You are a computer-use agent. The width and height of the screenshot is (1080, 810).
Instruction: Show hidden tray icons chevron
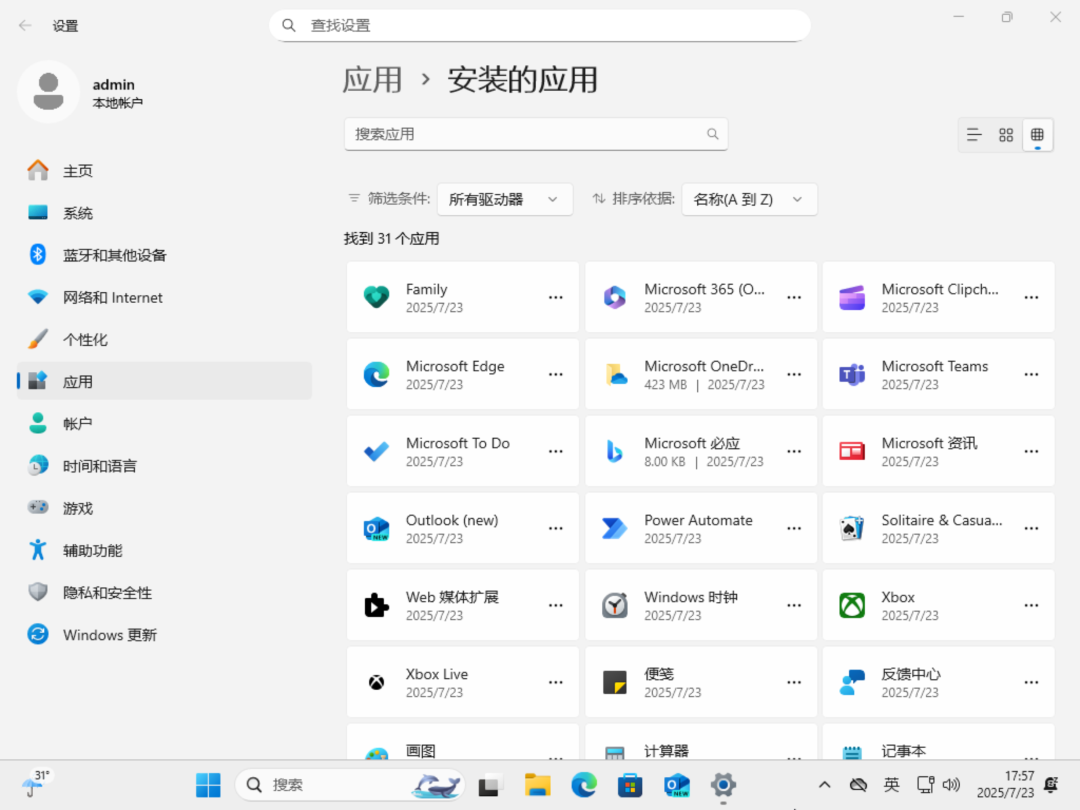point(824,785)
